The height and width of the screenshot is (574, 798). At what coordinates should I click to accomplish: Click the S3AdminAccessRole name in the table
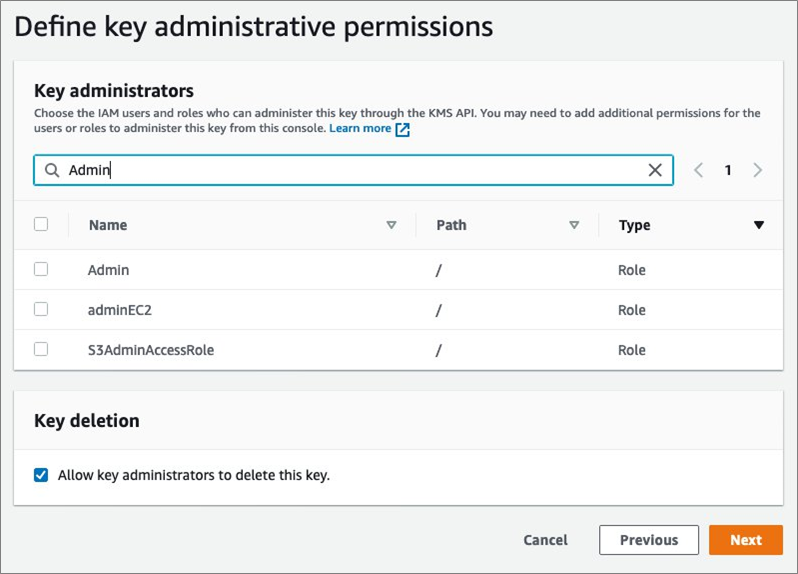[151, 350]
